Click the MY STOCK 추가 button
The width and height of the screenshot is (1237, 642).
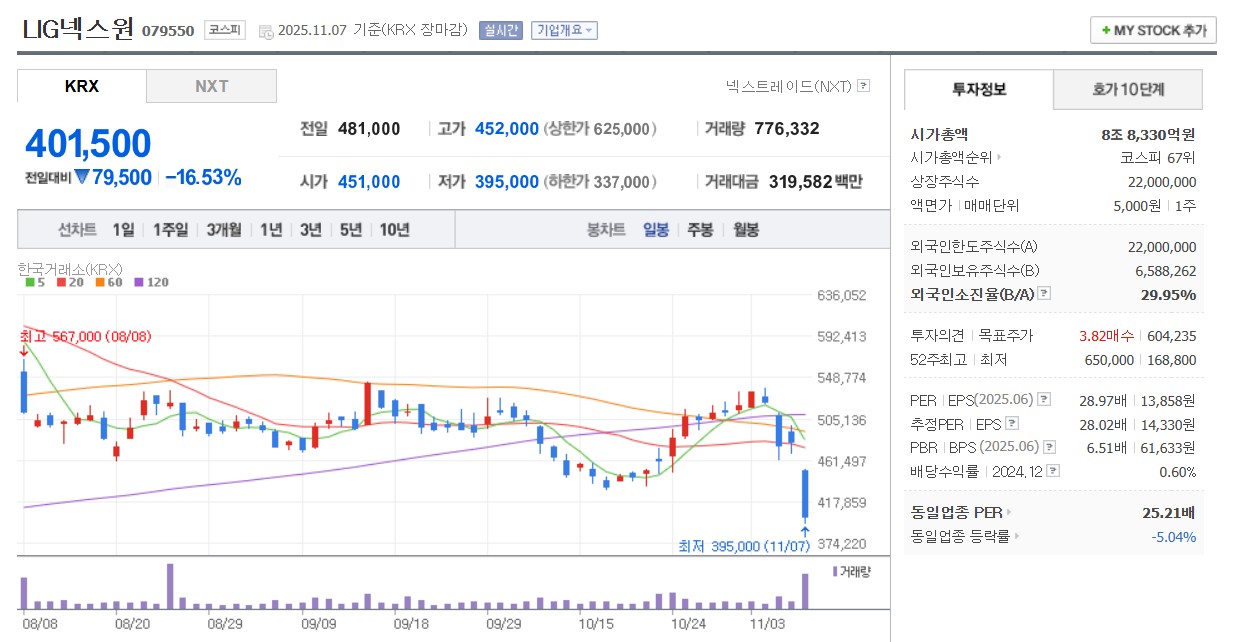click(x=1153, y=30)
